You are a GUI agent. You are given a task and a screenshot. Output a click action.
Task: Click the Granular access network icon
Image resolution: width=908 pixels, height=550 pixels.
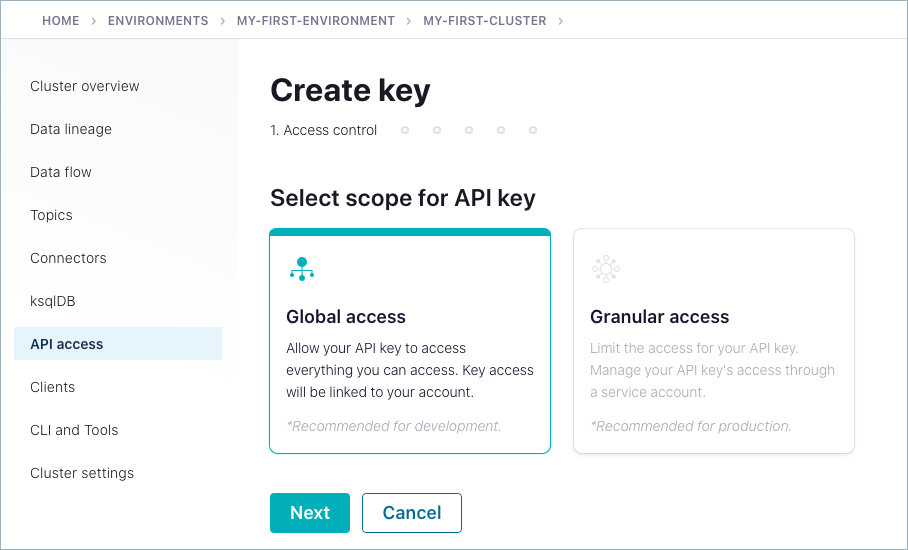606,268
